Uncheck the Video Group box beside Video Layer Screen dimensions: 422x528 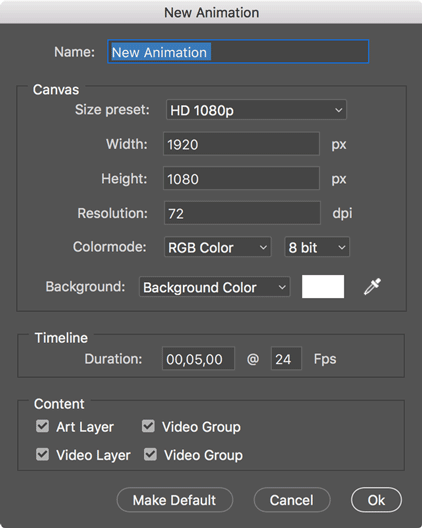tap(150, 454)
